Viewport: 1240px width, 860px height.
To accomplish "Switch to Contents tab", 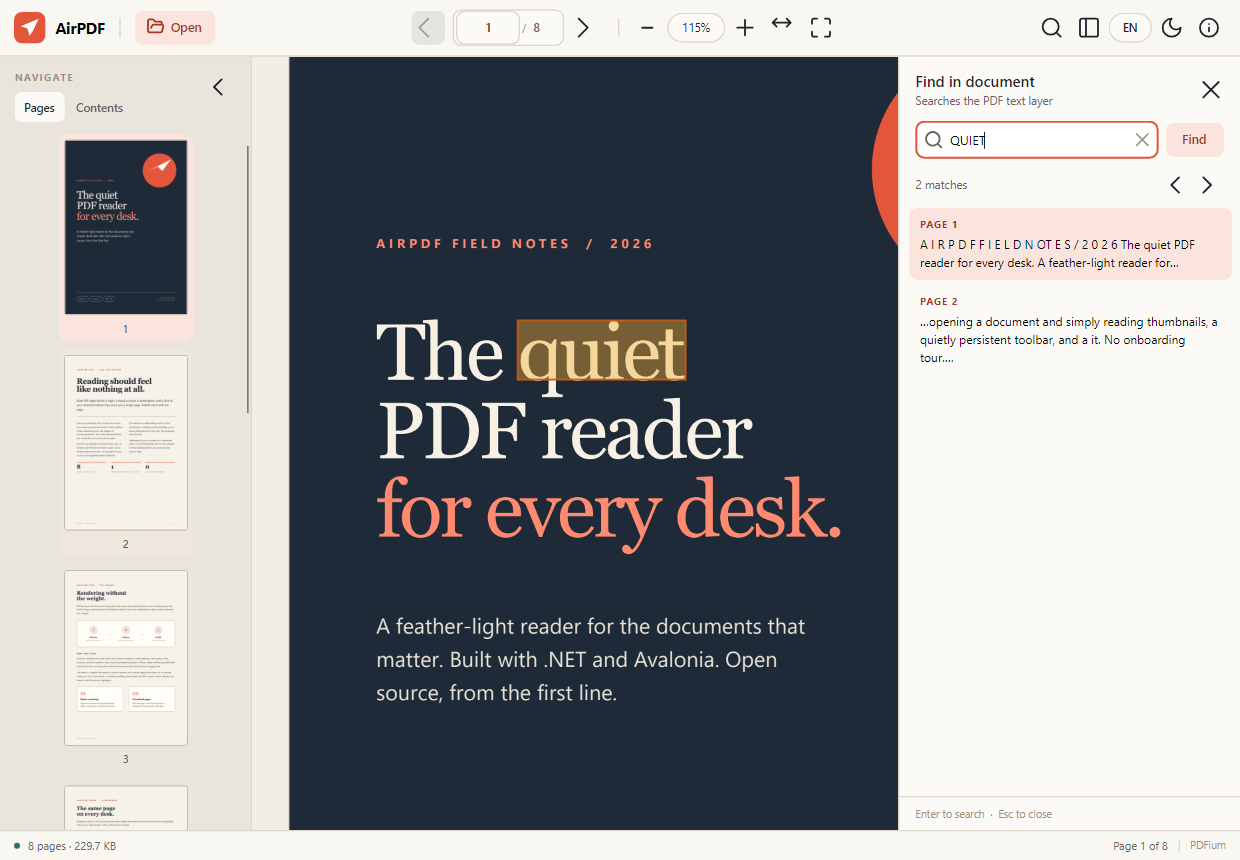I will tap(99, 108).
